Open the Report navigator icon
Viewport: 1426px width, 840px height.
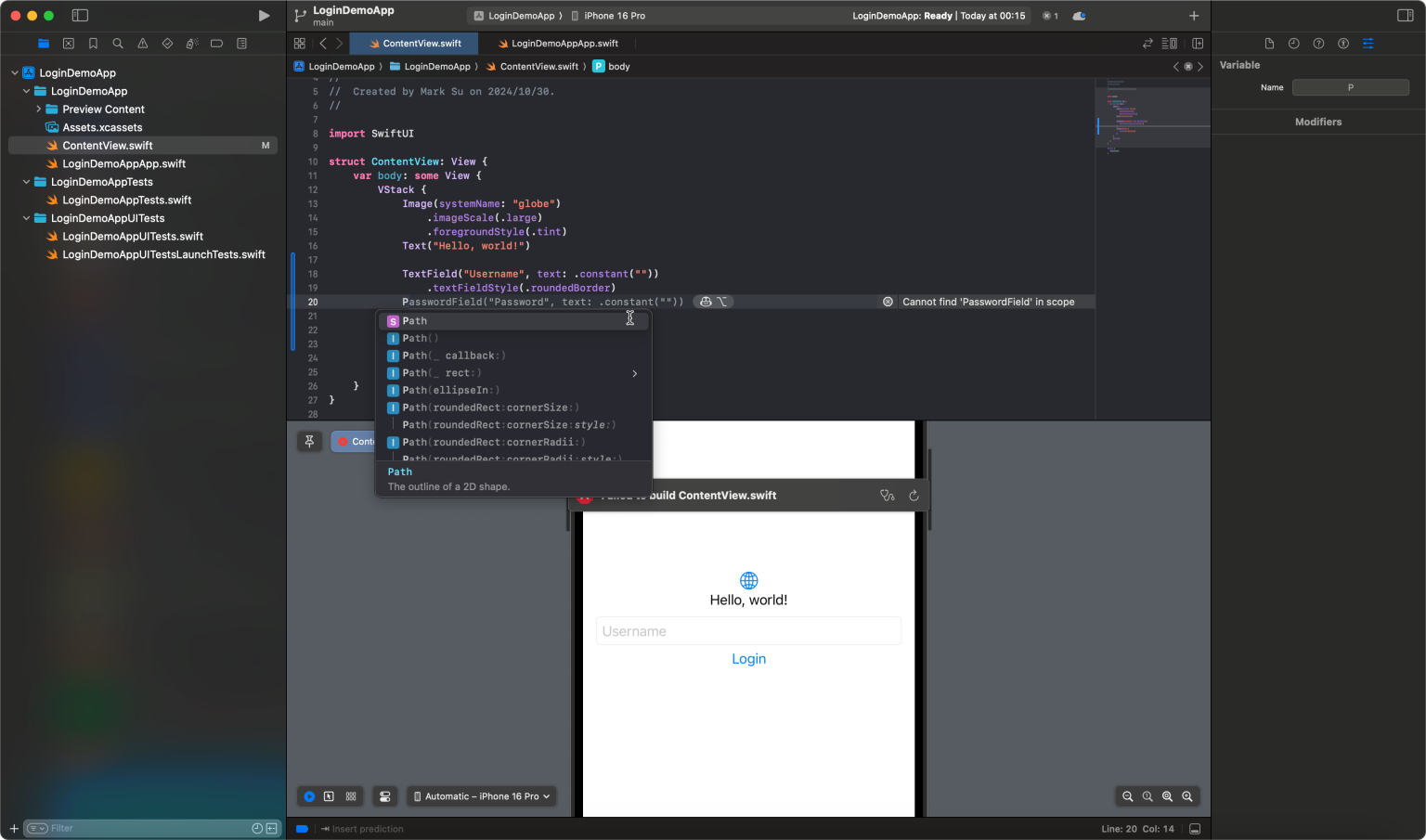pyautogui.click(x=241, y=44)
